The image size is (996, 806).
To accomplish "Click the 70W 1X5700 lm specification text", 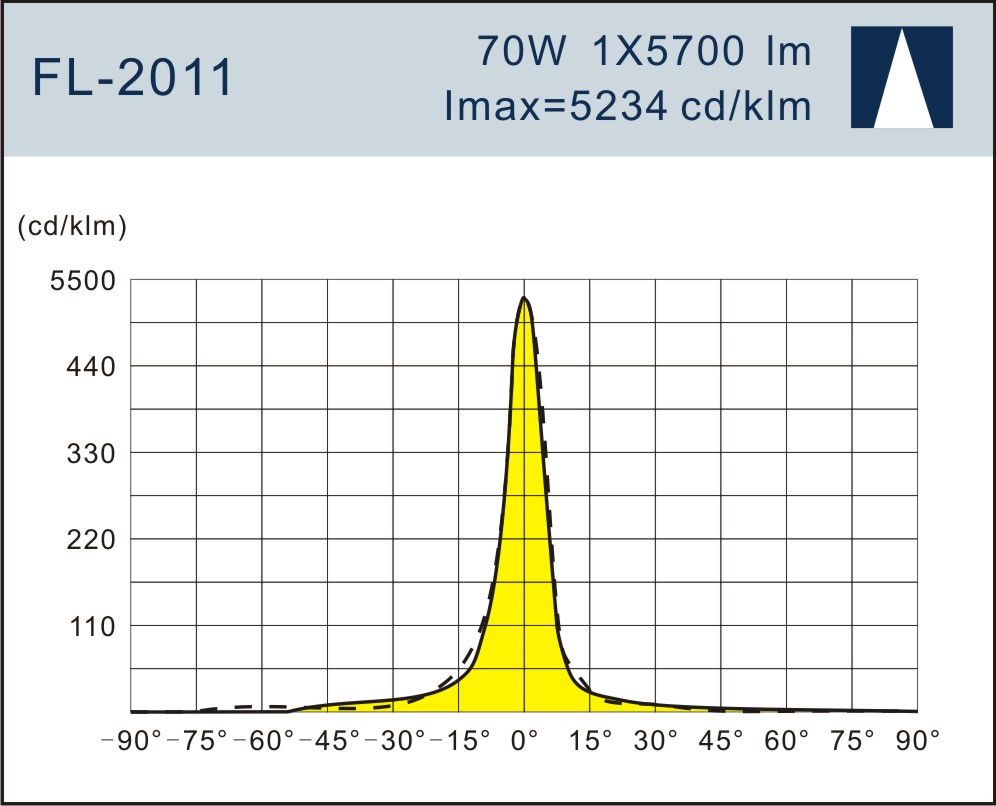I will click(644, 52).
